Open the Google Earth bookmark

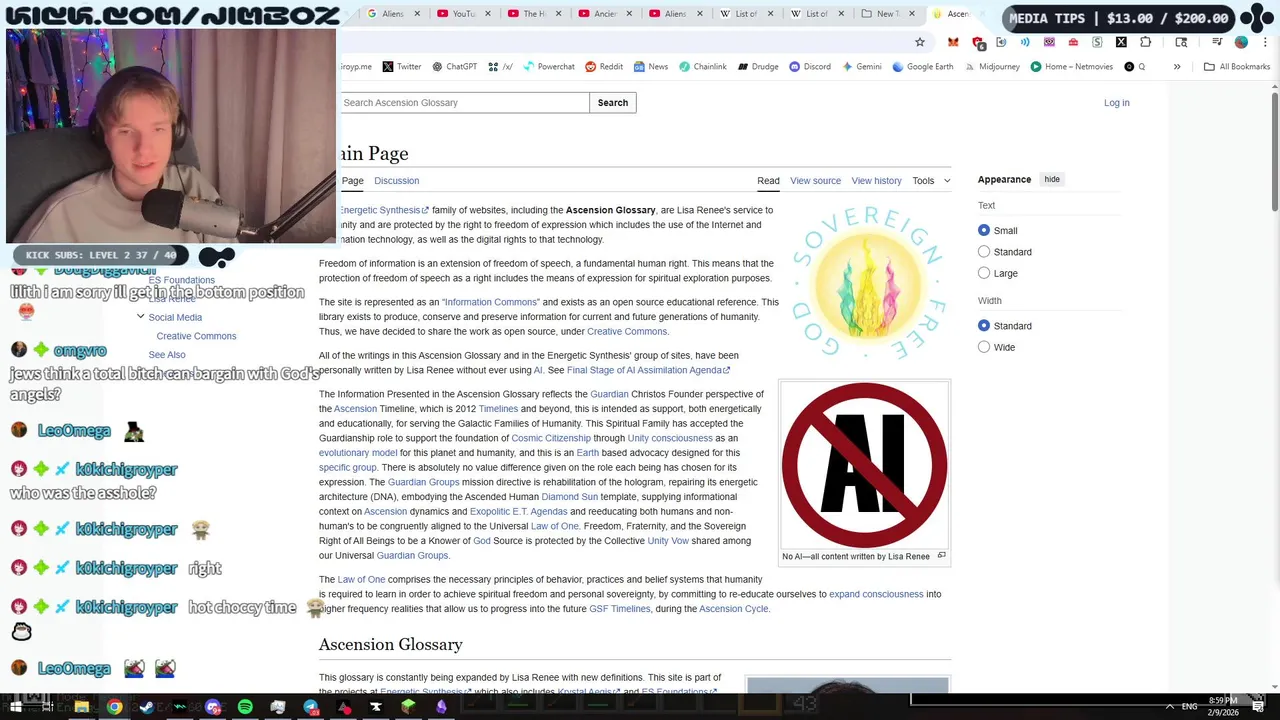pos(923,67)
